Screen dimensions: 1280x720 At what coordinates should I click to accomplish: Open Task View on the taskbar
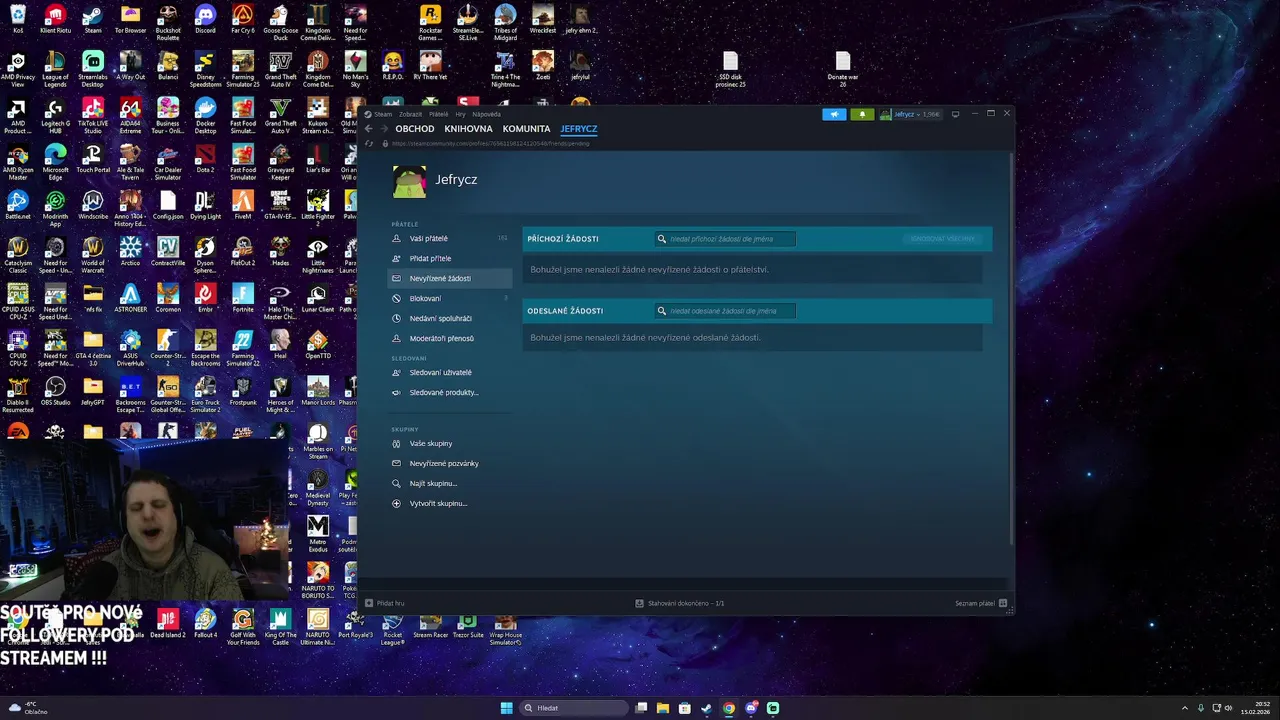[x=641, y=708]
